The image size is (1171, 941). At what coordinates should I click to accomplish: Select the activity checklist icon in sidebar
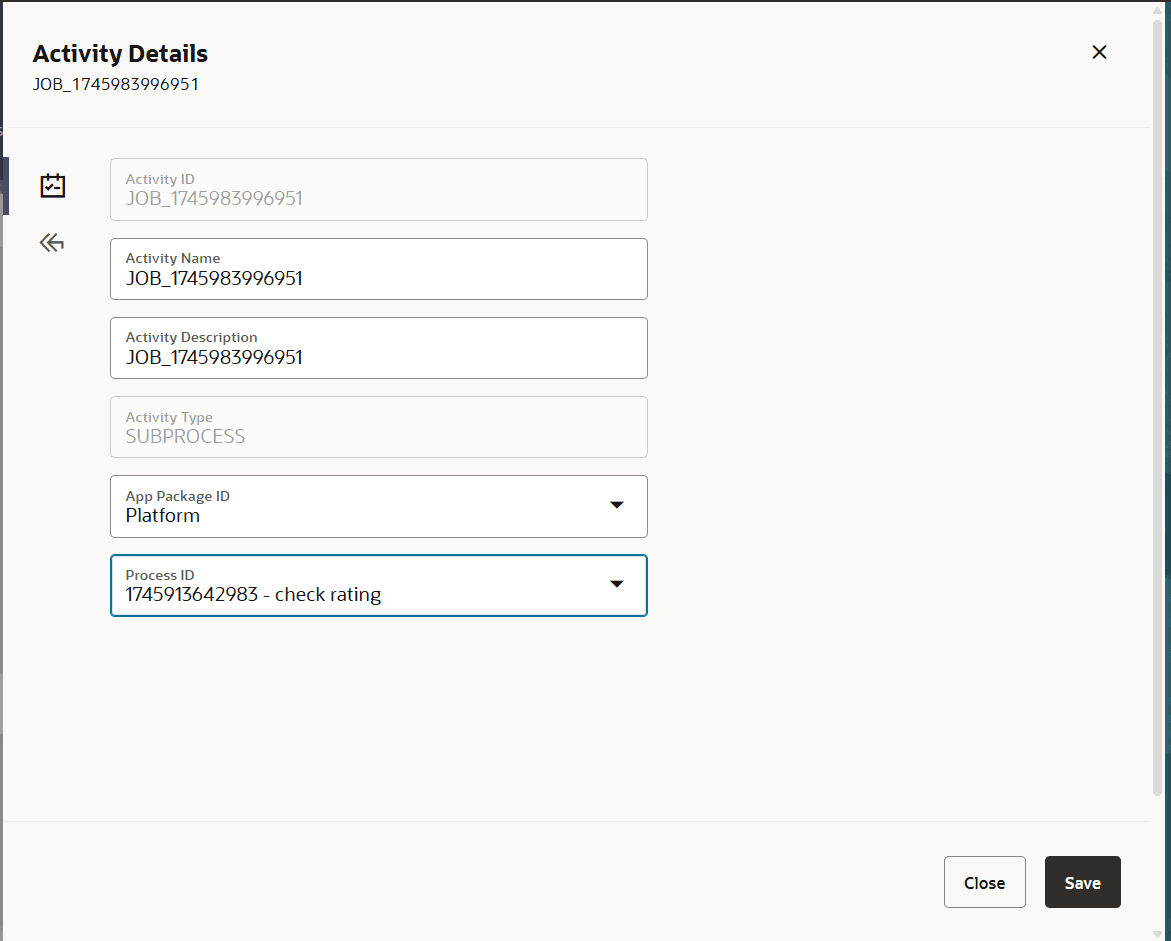click(x=52, y=185)
